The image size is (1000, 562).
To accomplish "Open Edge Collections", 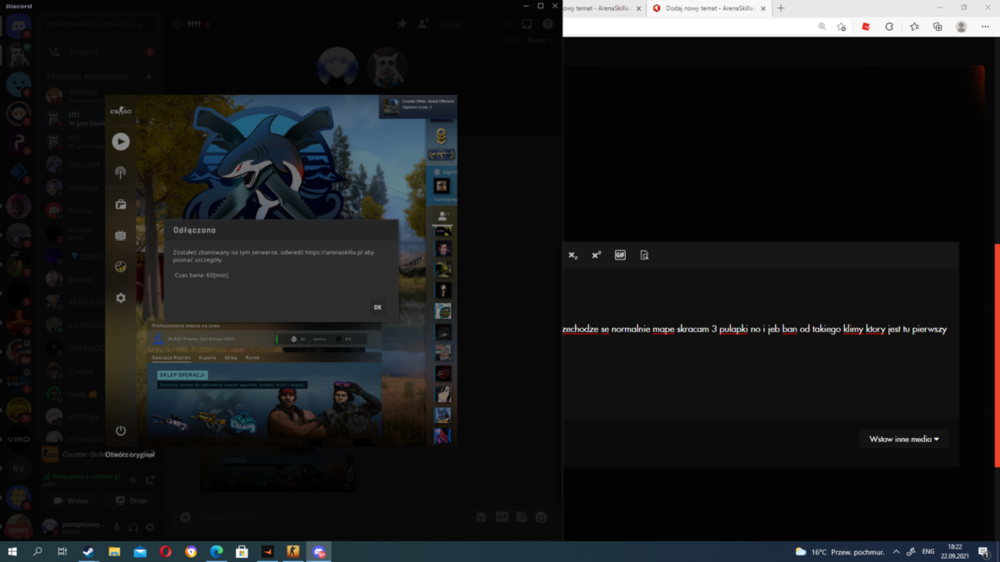I will 938,27.
